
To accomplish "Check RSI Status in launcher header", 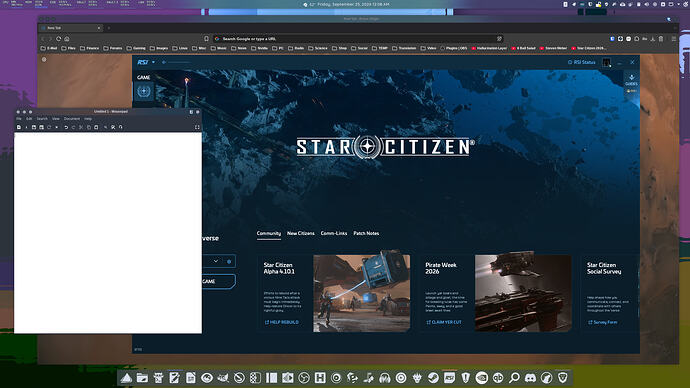I will [x=581, y=62].
